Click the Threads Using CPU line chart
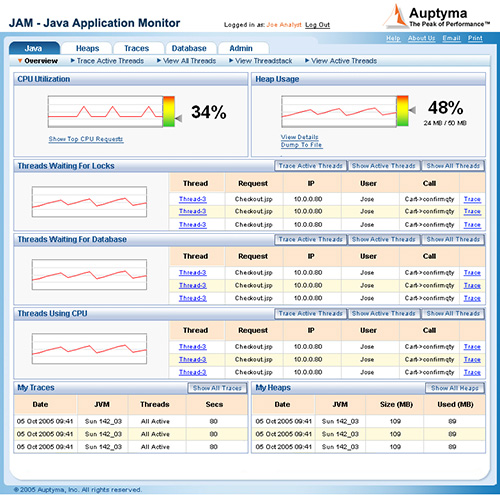Viewport: 500px width, 495px height. pyautogui.click(x=89, y=349)
